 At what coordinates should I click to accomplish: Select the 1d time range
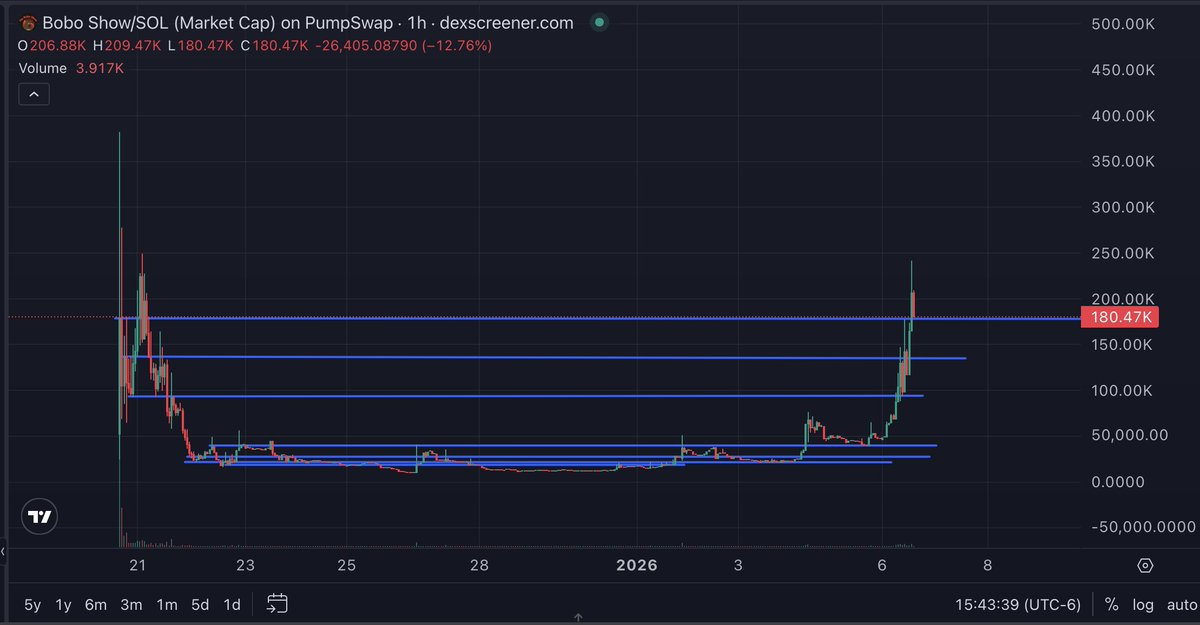tap(232, 604)
